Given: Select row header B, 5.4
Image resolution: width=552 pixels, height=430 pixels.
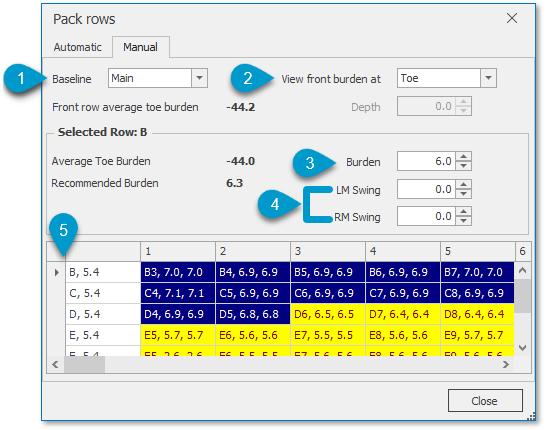Looking at the screenshot, I should pos(103,272).
